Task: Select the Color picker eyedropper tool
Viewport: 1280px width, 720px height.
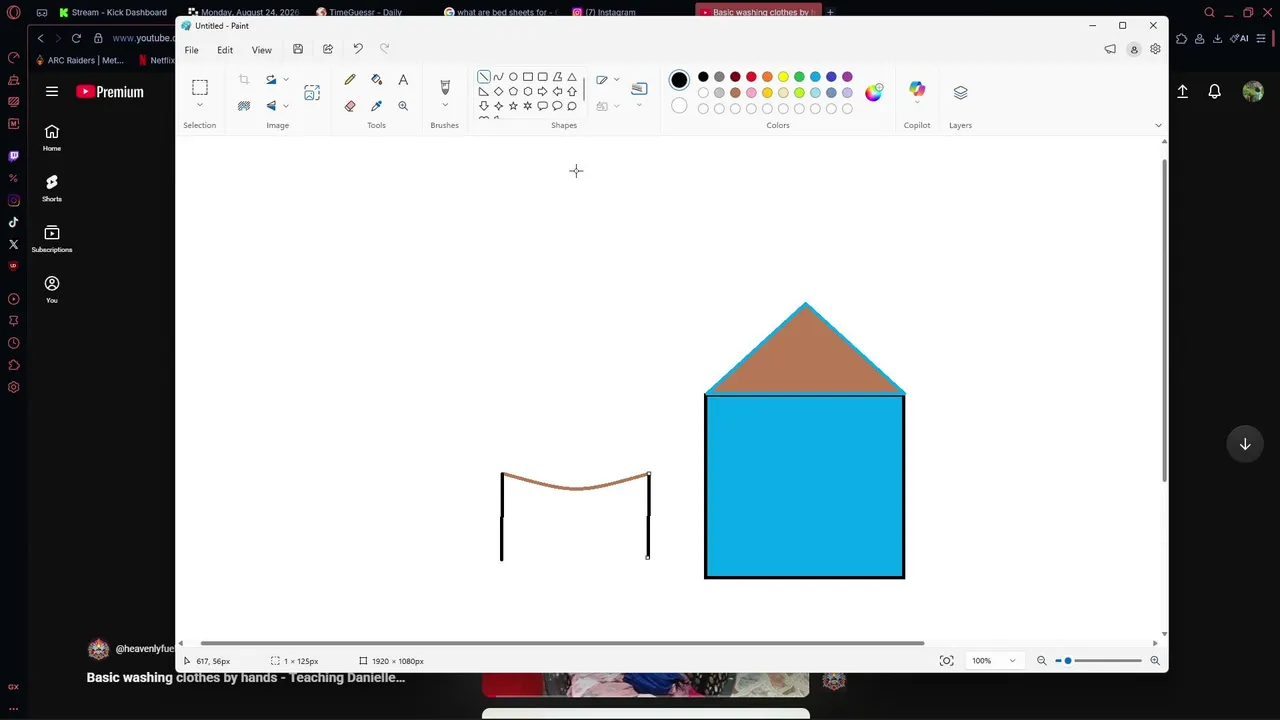Action: click(x=377, y=106)
